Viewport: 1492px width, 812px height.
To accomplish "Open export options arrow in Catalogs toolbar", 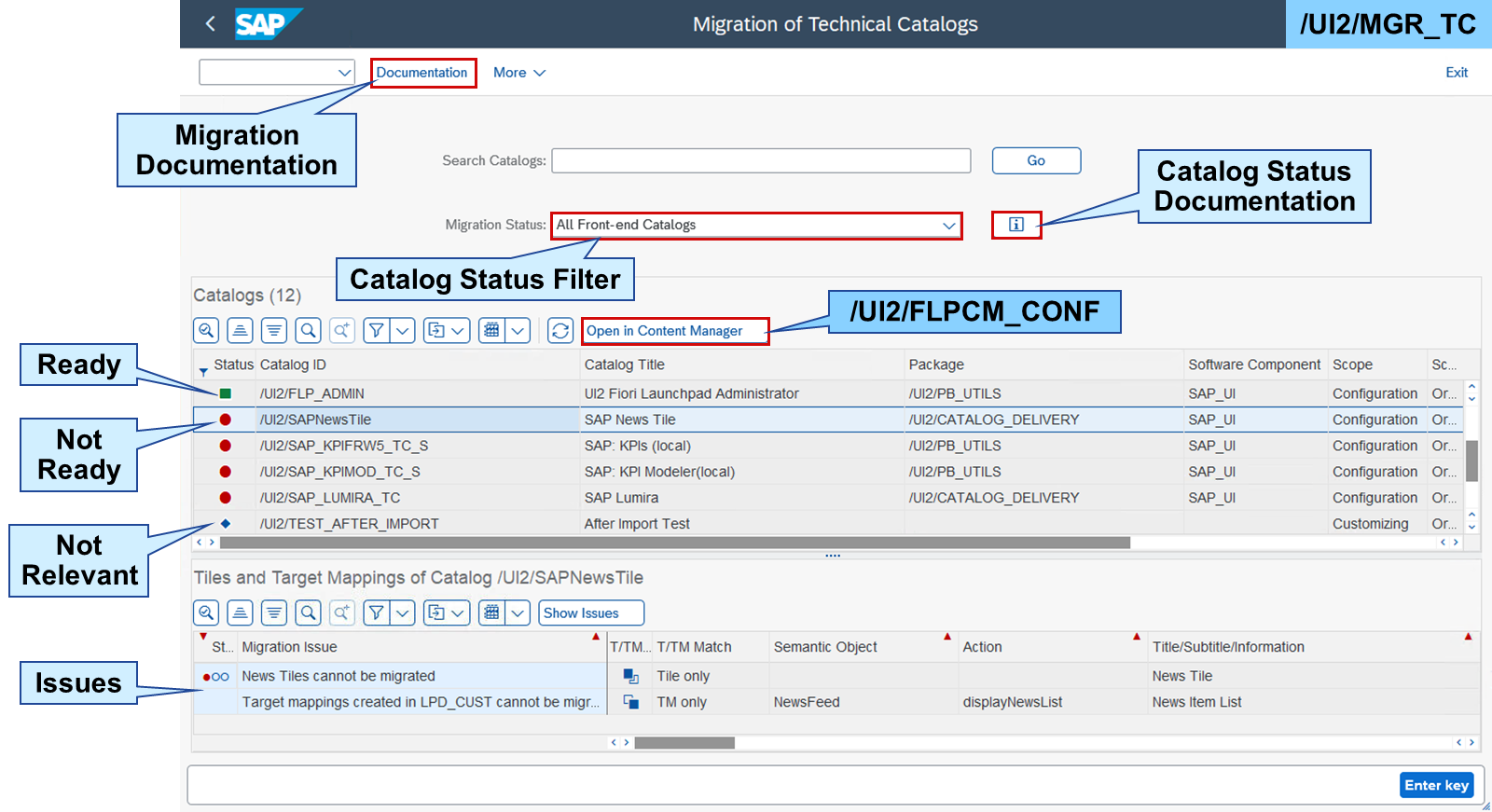I will pyautogui.click(x=459, y=330).
